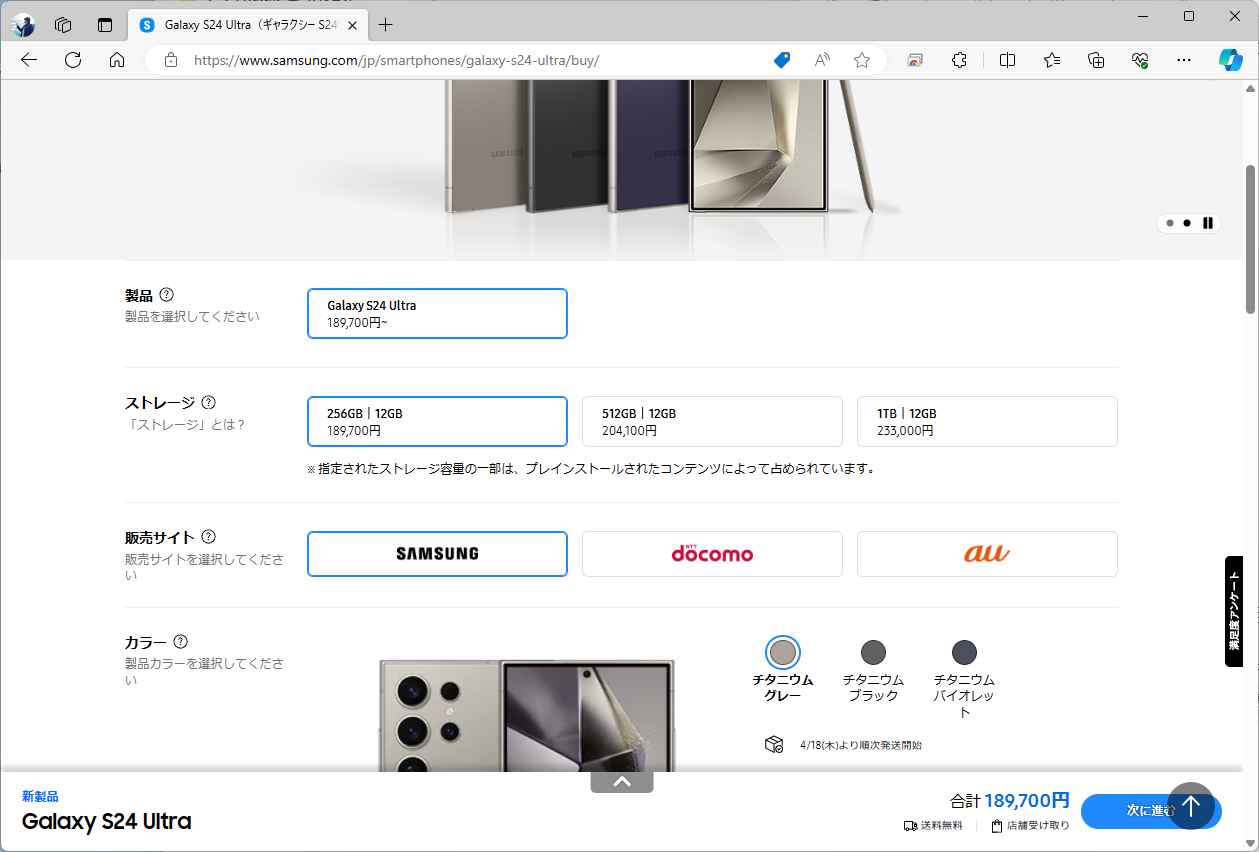The height and width of the screenshot is (852, 1259).
Task: Close the Galaxy S24 Ultra tab
Action: point(352,25)
